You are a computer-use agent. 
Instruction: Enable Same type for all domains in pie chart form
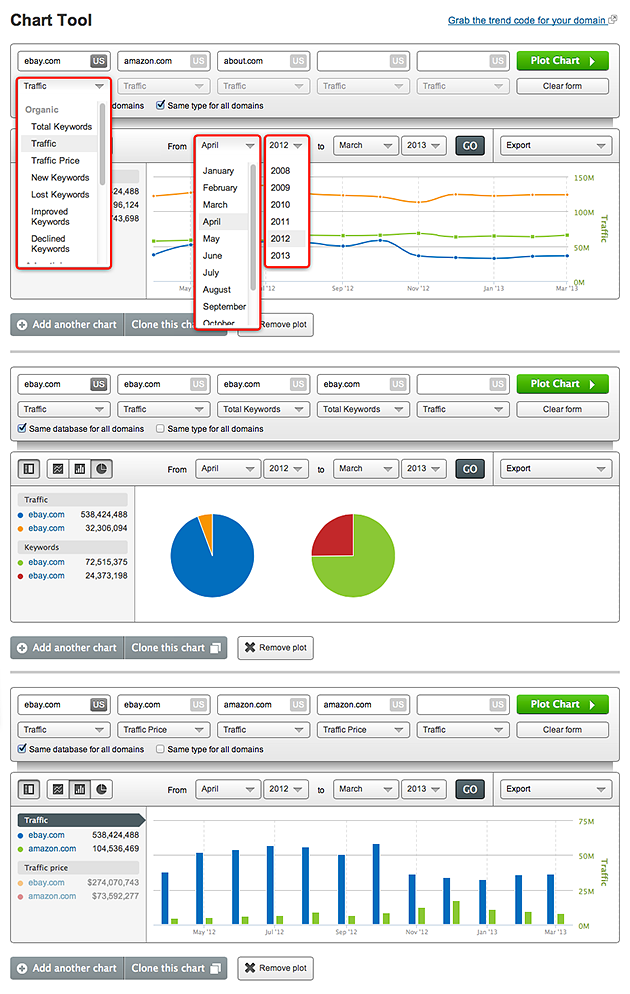(x=160, y=429)
